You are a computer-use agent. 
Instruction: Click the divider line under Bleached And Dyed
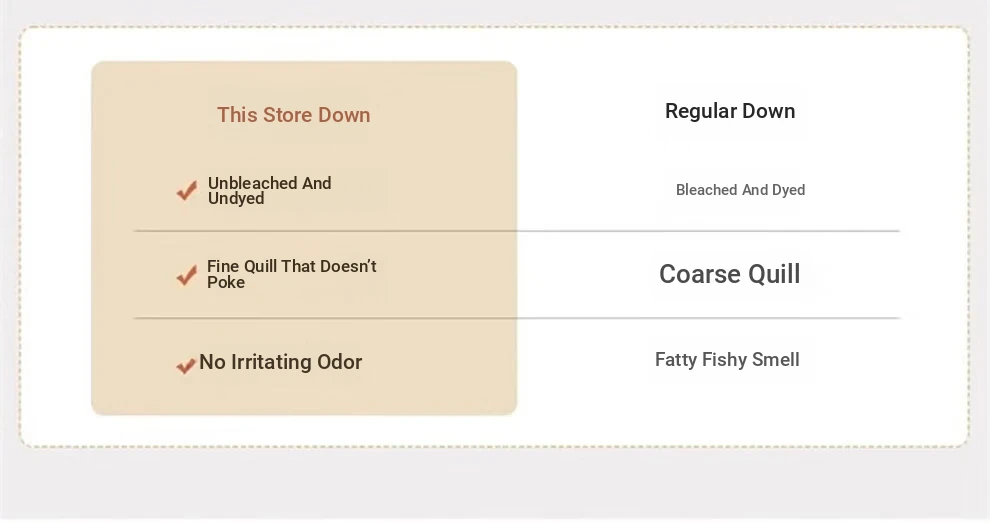[708, 231]
